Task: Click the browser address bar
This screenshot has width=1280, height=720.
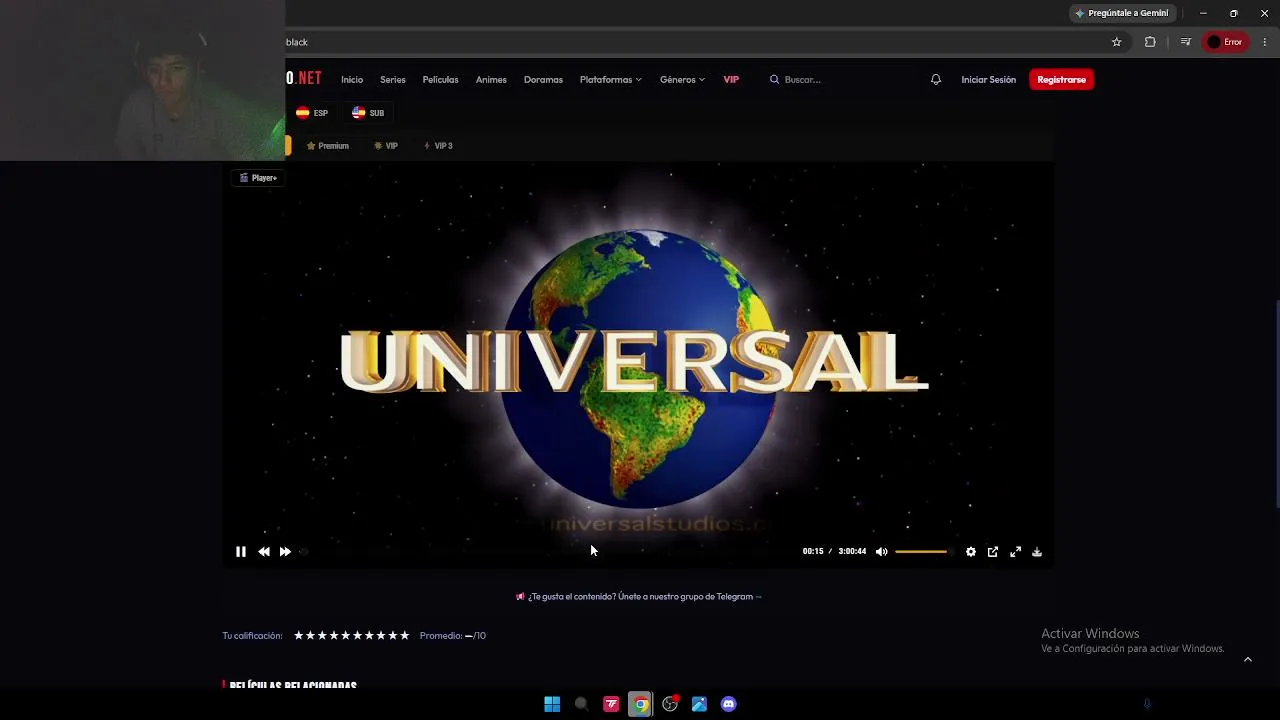Action: pos(690,42)
